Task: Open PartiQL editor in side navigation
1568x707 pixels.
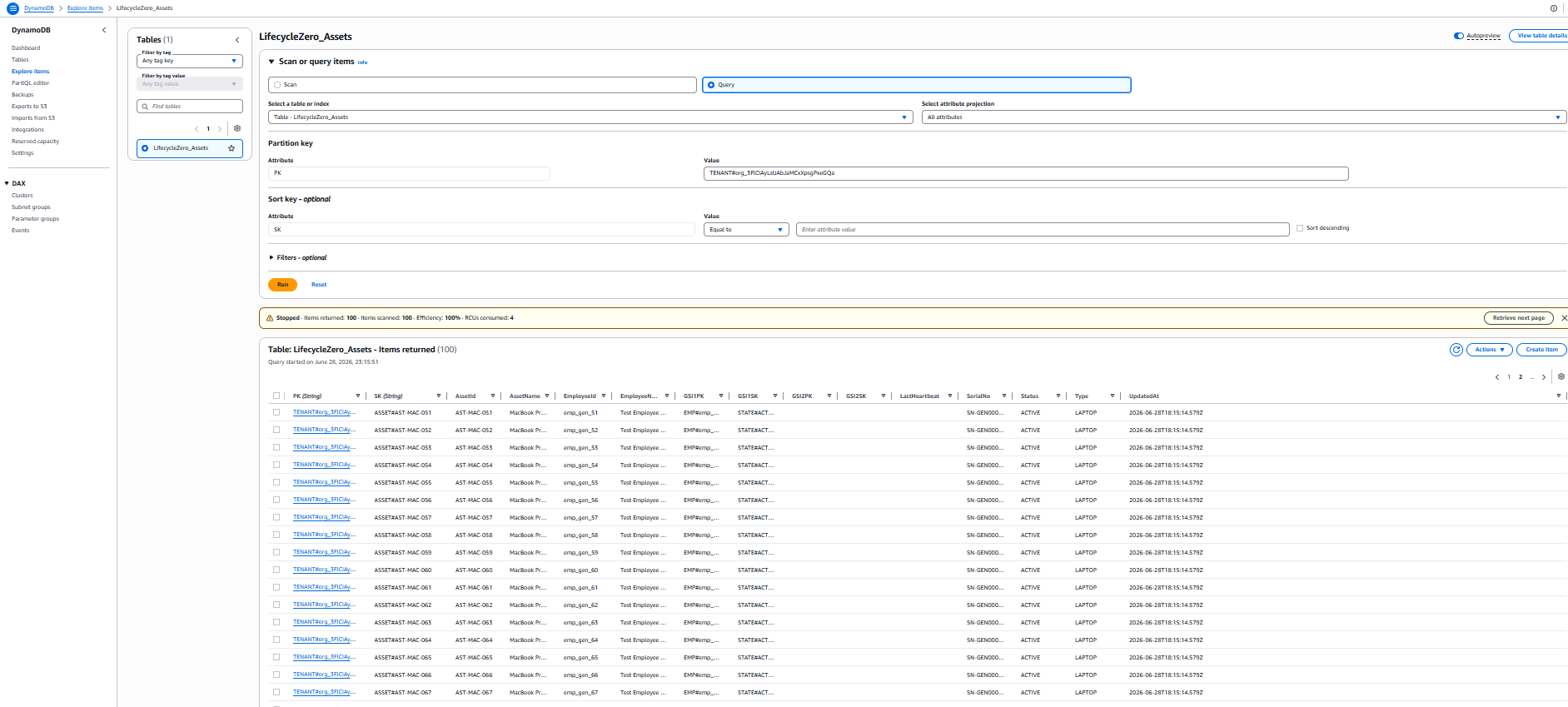Action: (31, 83)
